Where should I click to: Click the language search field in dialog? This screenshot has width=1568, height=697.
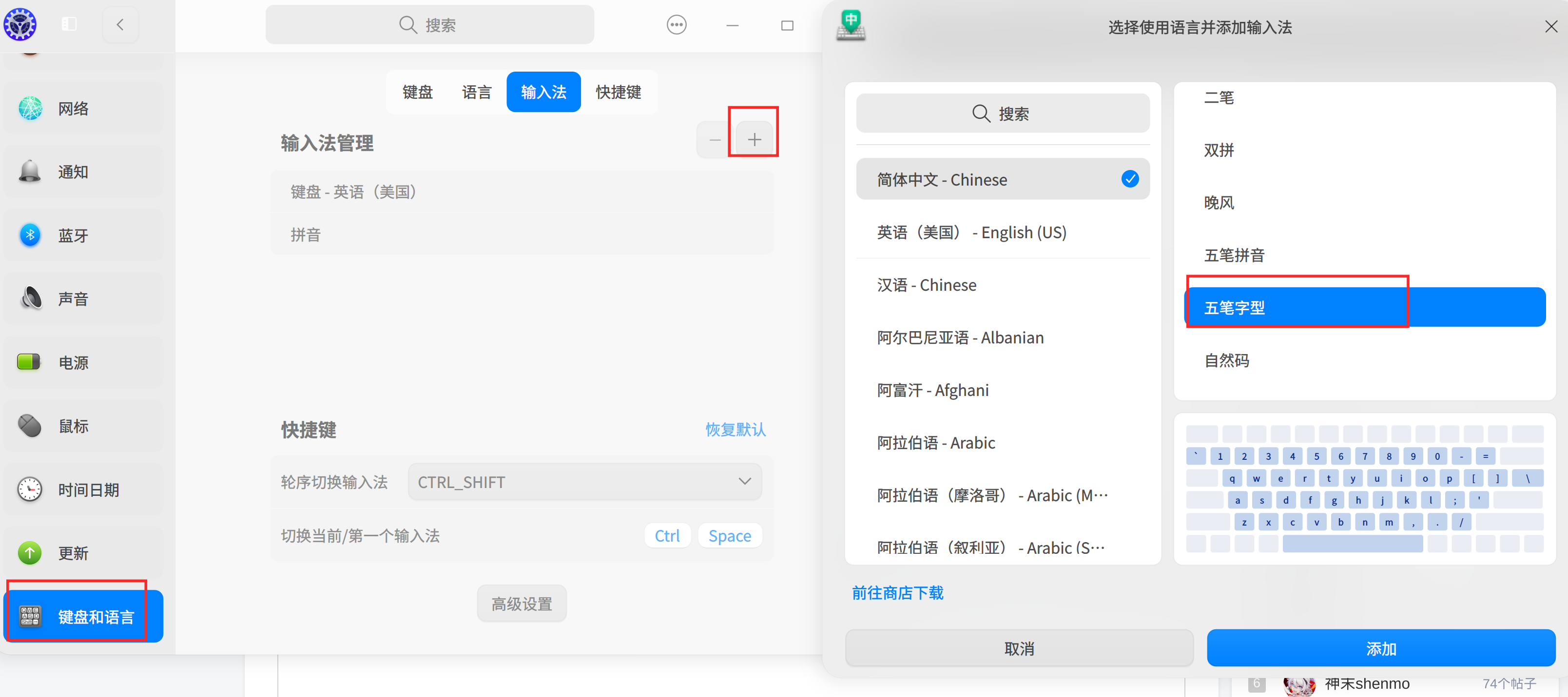[x=1002, y=114]
